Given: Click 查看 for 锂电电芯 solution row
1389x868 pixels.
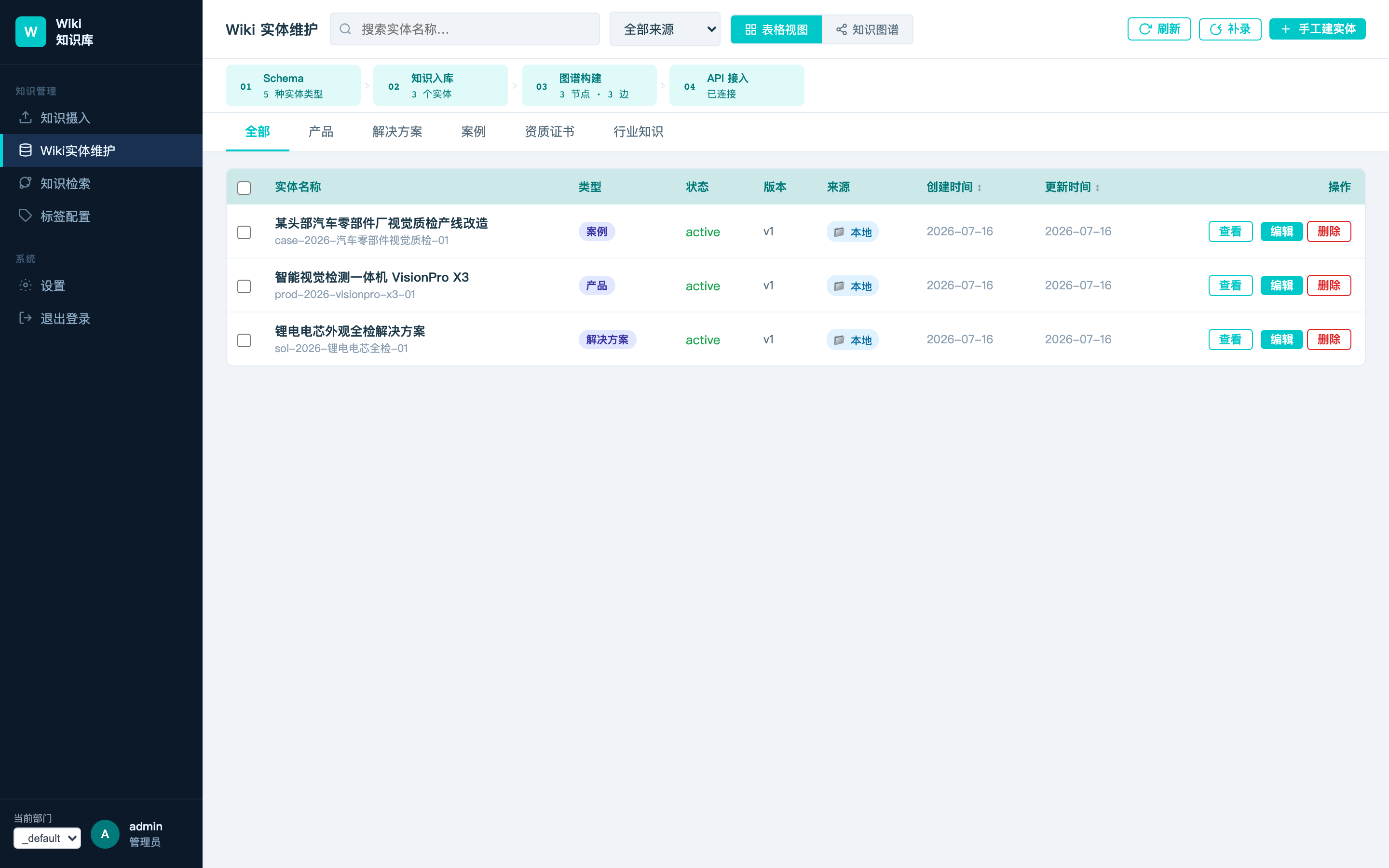Looking at the screenshot, I should click(1231, 339).
